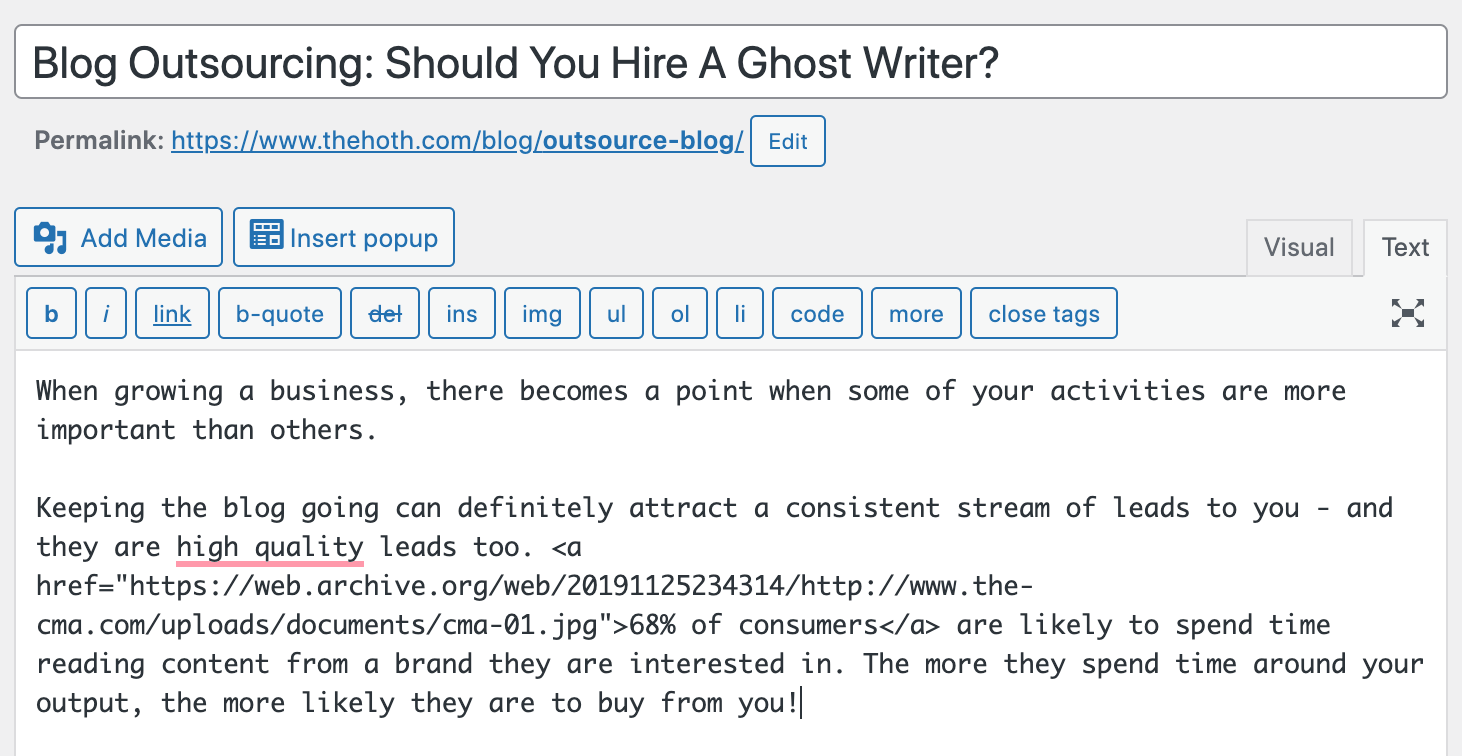
Task: Click the Add Media button
Action: (118, 238)
